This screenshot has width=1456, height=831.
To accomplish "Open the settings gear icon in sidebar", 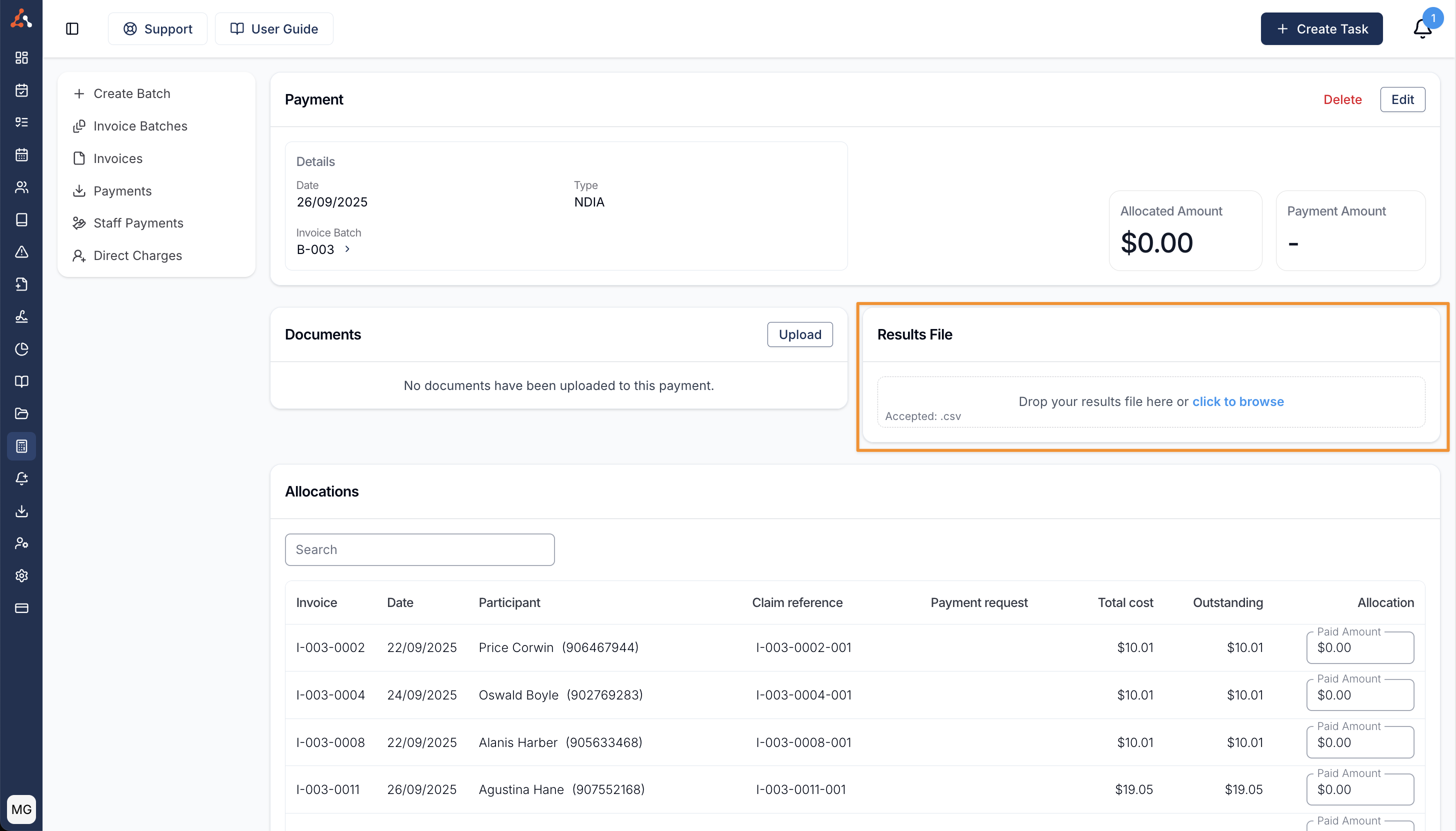I will [x=21, y=575].
